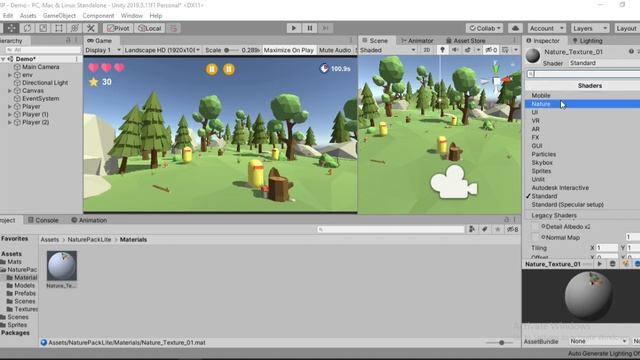Image resolution: width=640 pixels, height=360 pixels.
Task: Toggle Maximize On Play
Action: (289, 50)
